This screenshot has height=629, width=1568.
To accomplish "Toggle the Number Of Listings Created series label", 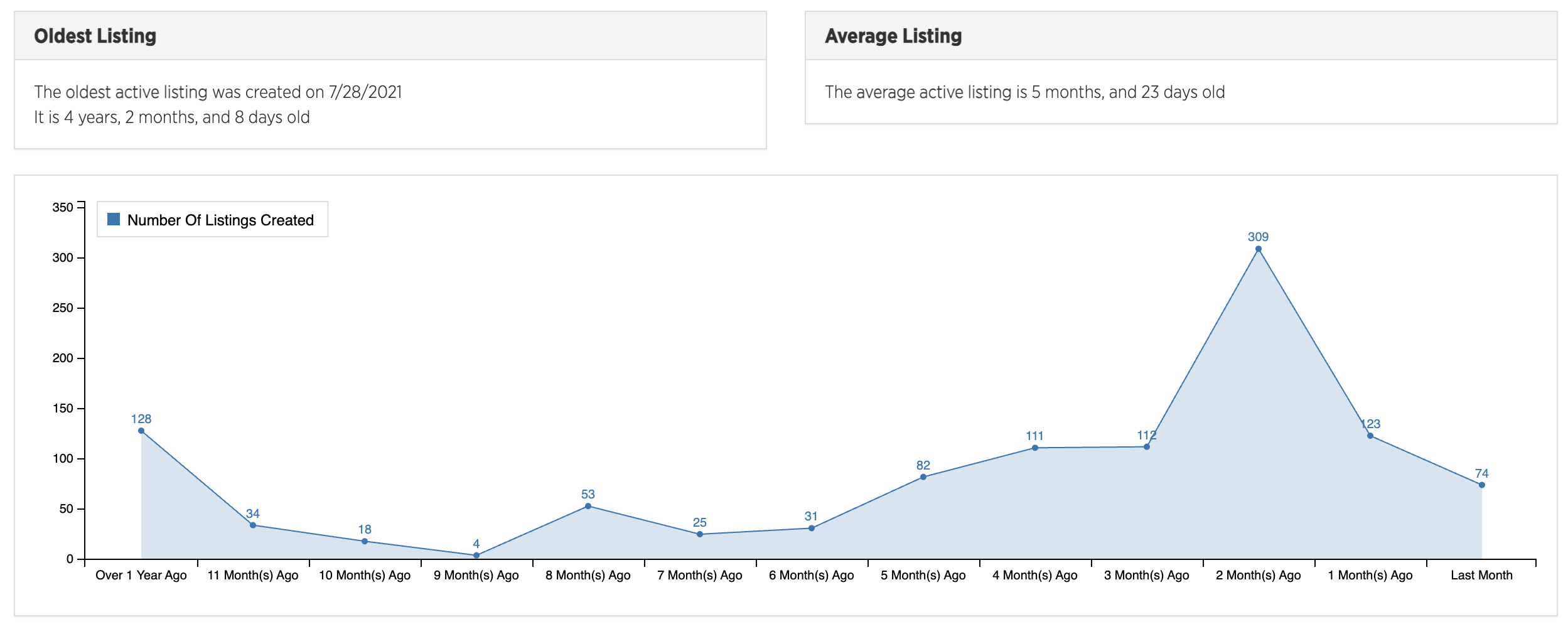I will [220, 220].
